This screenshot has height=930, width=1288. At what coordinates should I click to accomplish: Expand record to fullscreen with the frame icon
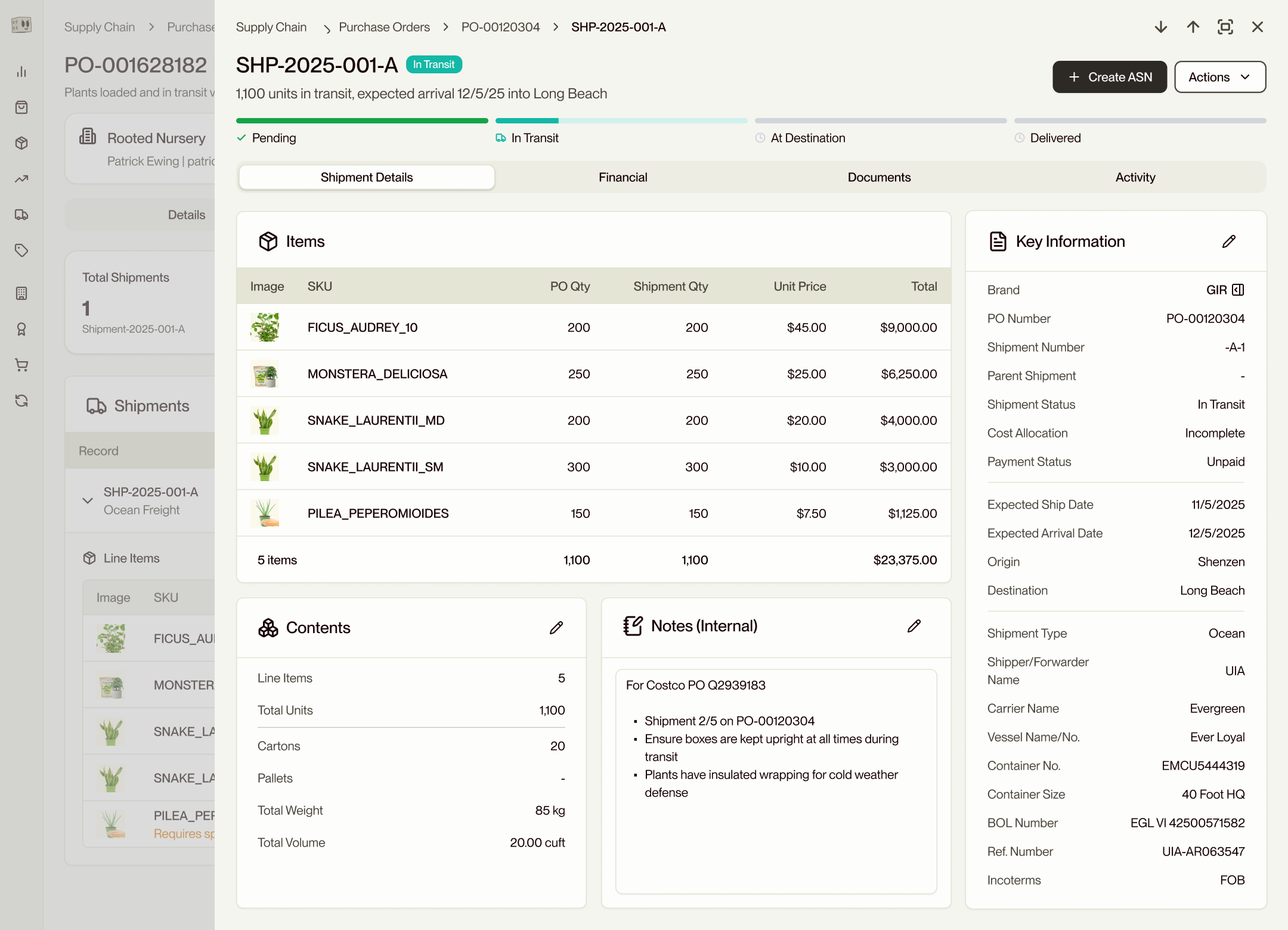[x=1225, y=27]
